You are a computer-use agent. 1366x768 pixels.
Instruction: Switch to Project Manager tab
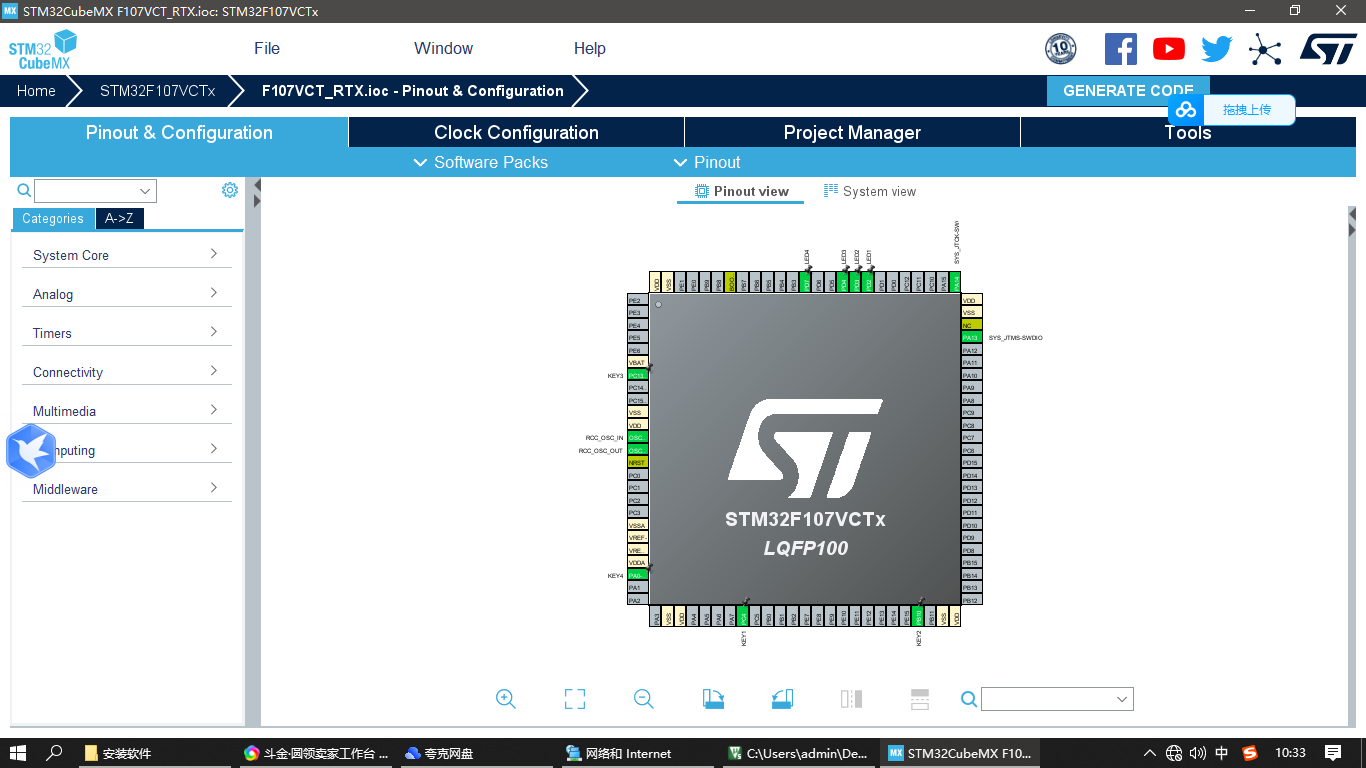[852, 132]
